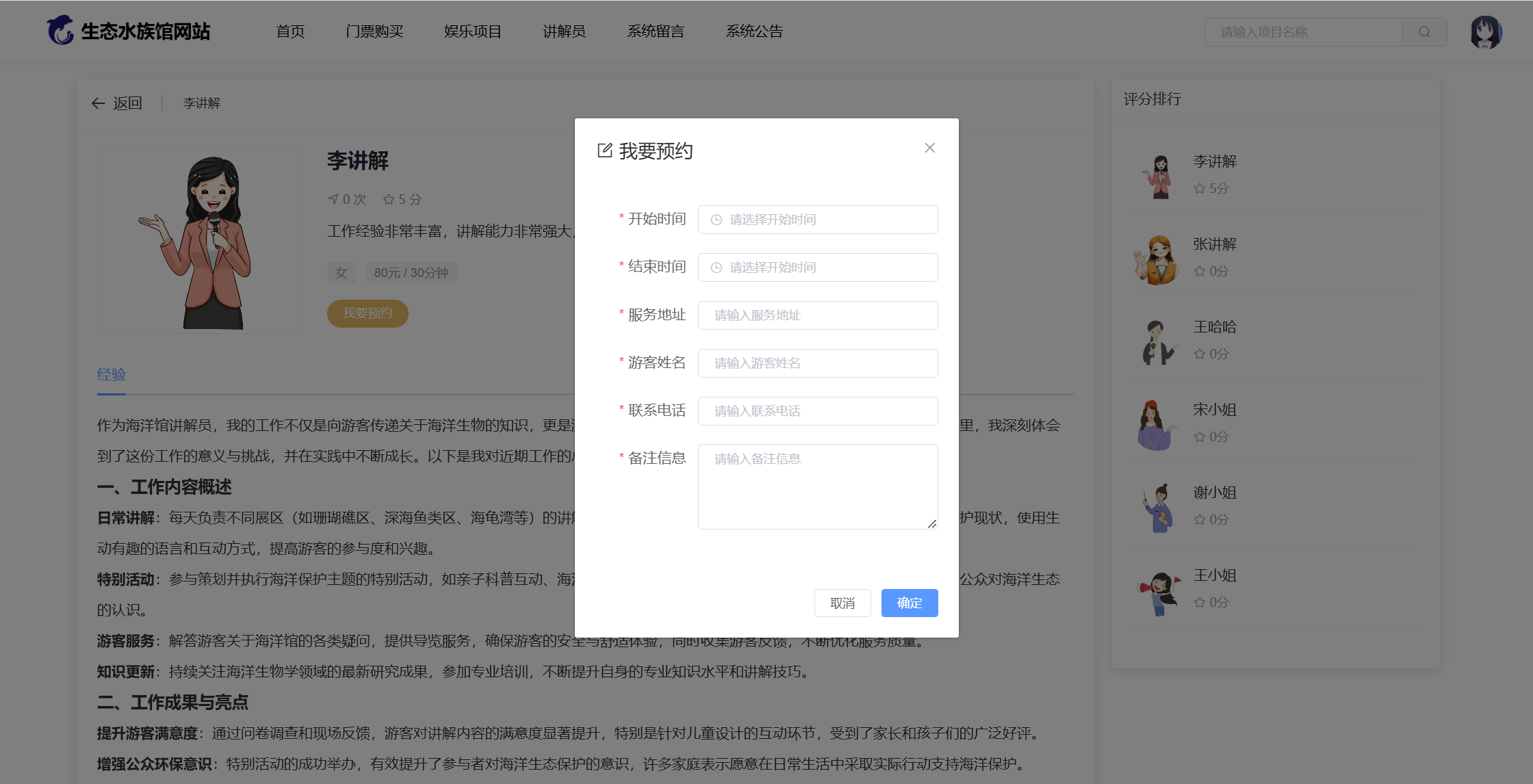The image size is (1533, 784).
Task: Click into 联系电话 input field
Action: [x=818, y=411]
